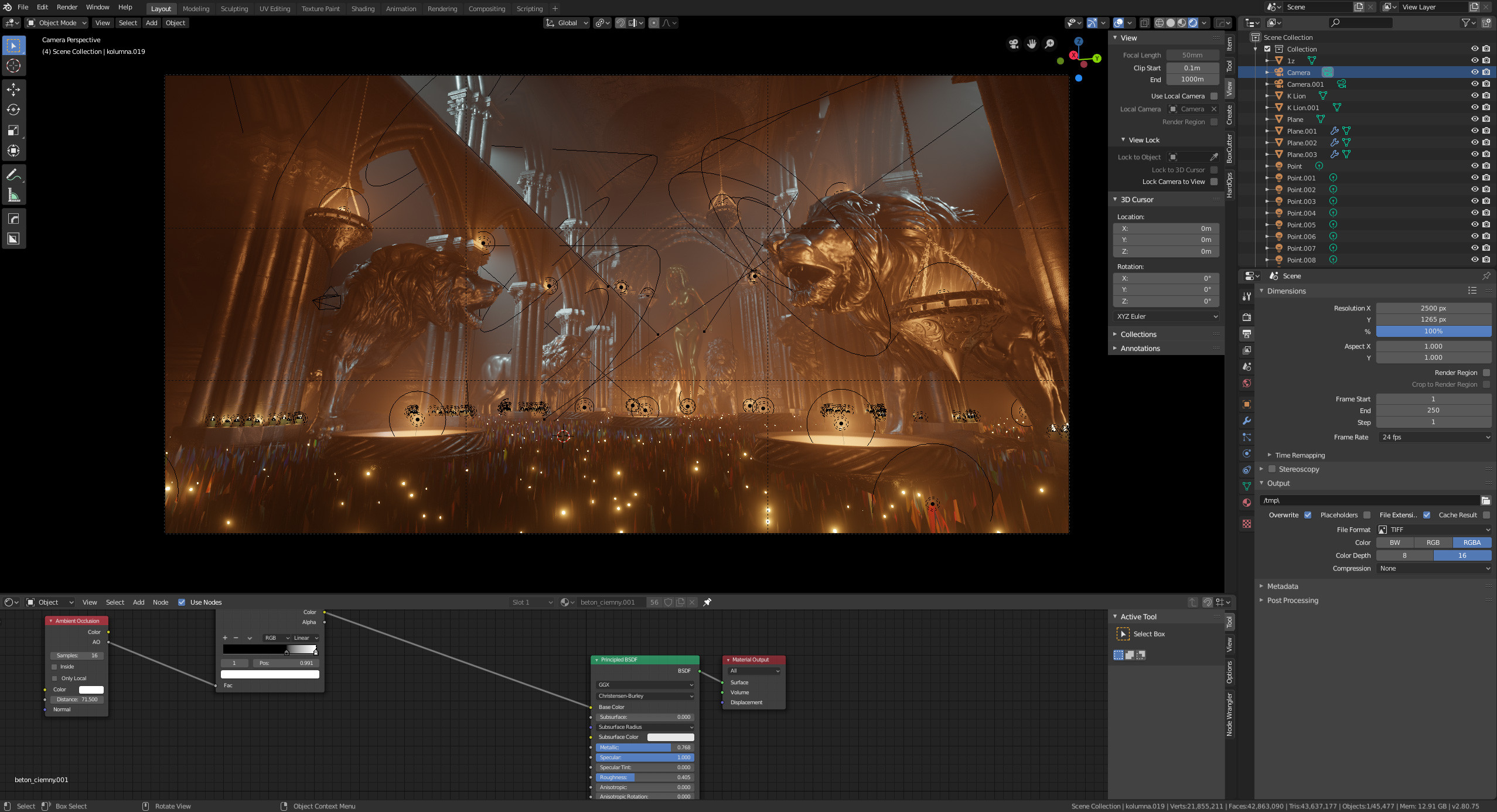The height and width of the screenshot is (812, 1497).
Task: Open the GGX distribution dropdown
Action: 645,685
